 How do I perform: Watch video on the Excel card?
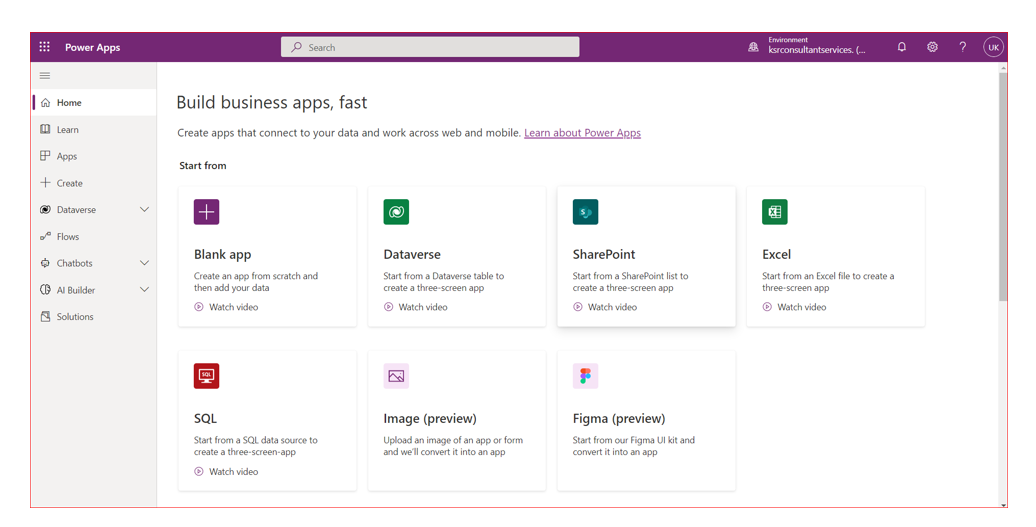(x=794, y=307)
